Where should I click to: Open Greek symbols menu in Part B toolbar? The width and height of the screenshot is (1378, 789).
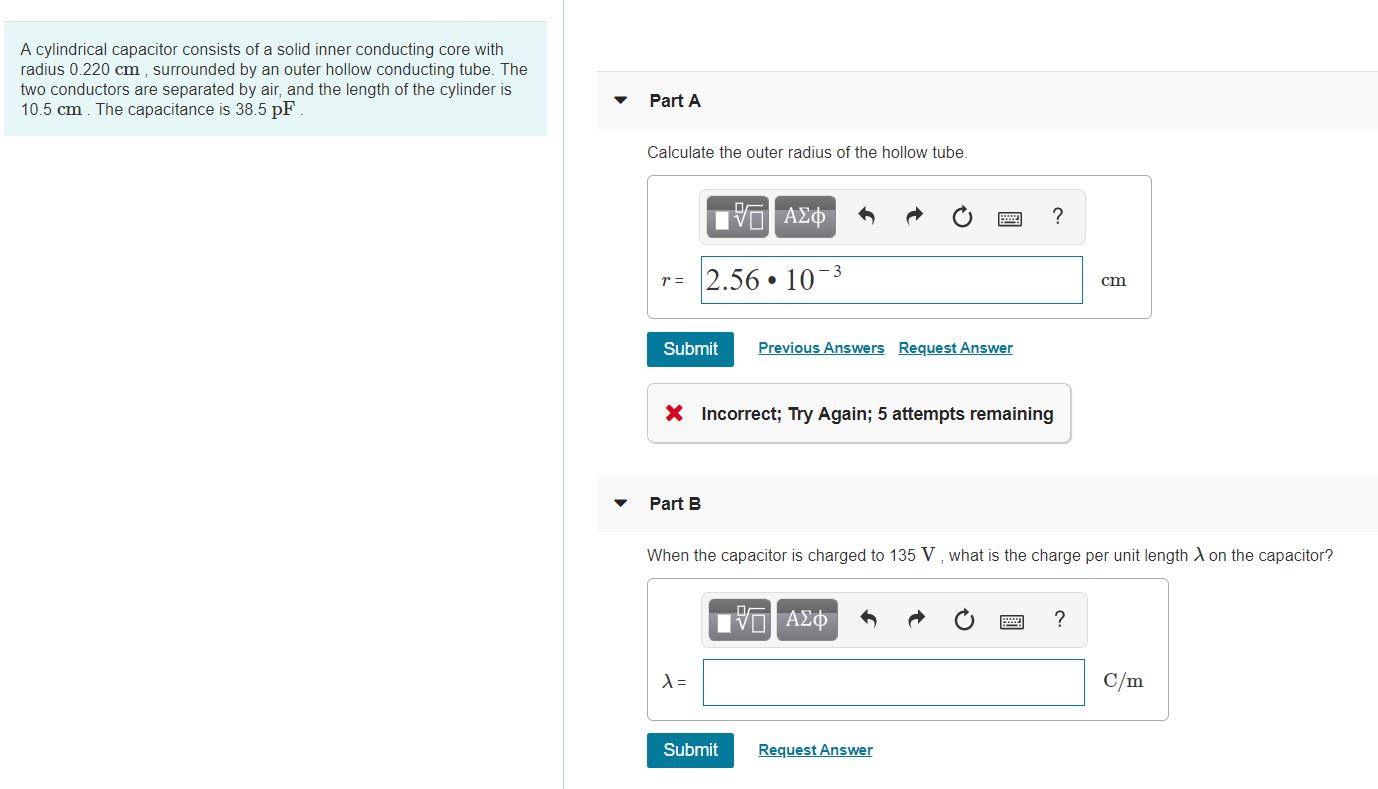[806, 620]
